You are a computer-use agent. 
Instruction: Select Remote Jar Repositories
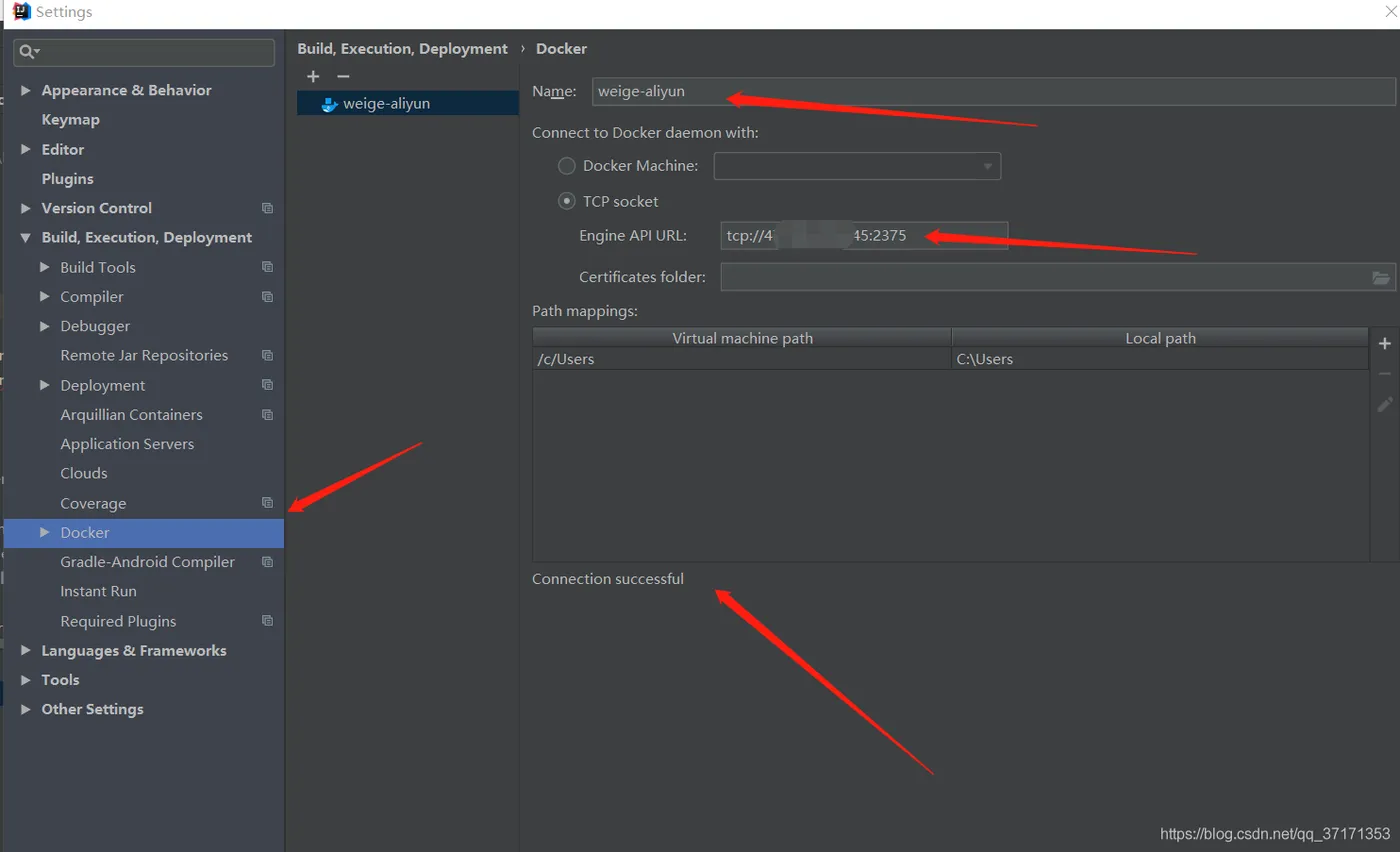(x=144, y=355)
